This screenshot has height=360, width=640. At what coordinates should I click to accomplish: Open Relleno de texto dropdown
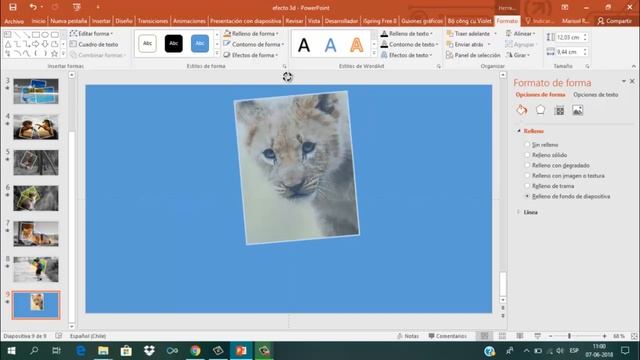pyautogui.click(x=407, y=33)
